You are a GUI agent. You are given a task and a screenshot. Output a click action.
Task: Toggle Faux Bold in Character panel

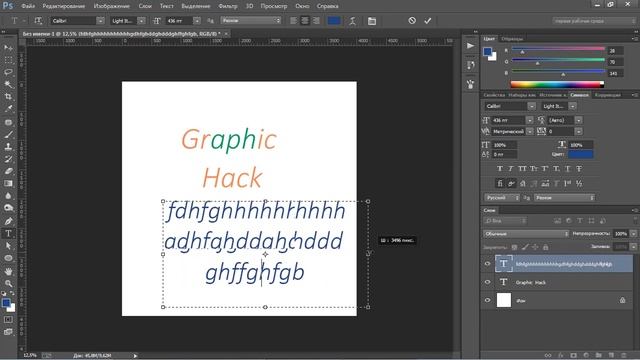tap(500, 169)
